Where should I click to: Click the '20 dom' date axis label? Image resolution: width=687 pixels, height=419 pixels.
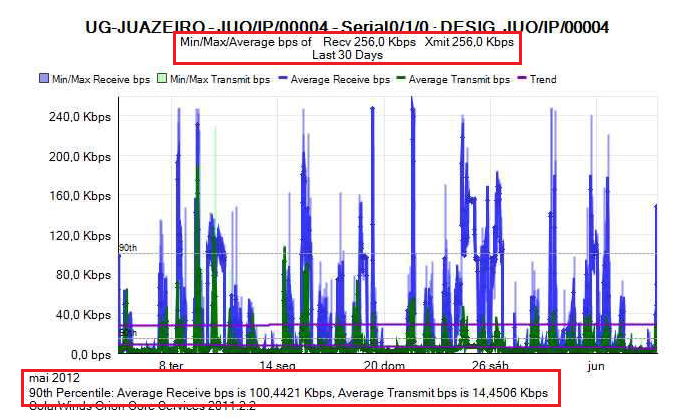[384, 366]
